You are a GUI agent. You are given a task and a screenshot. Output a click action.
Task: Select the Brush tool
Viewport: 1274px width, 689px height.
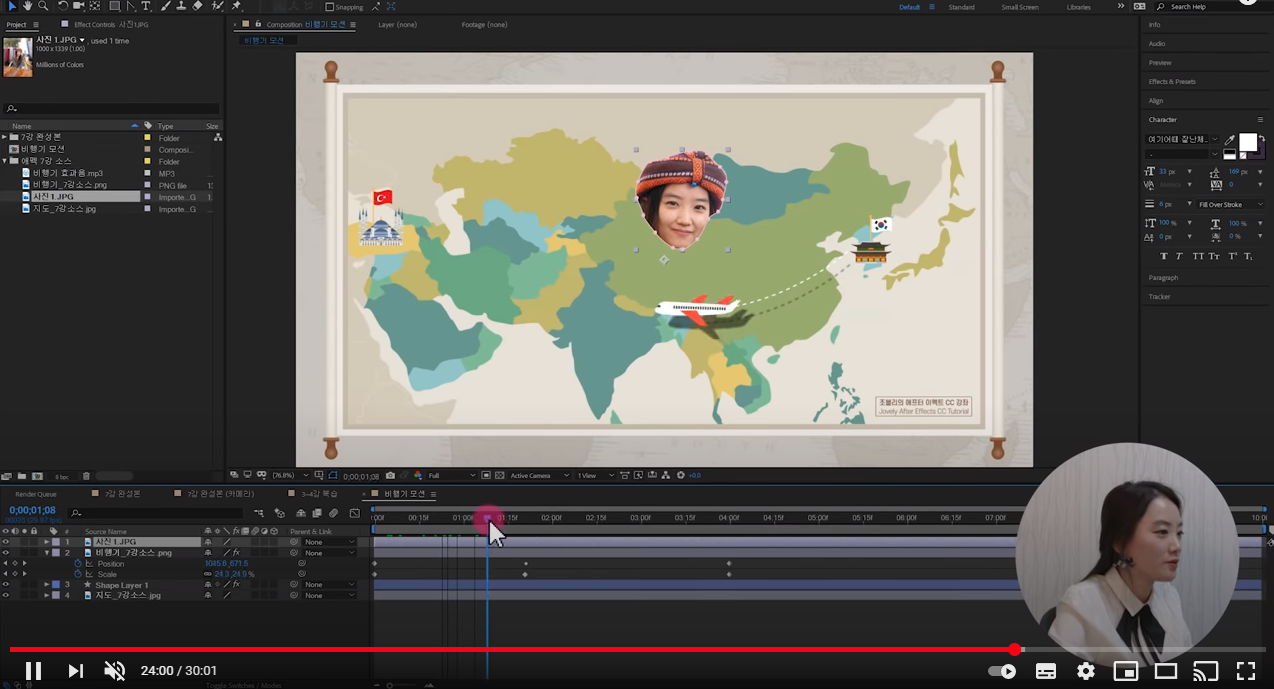(165, 6)
